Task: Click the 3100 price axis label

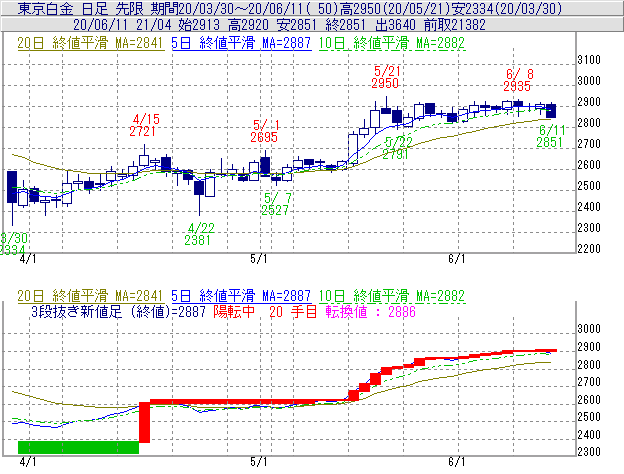Action: 589,60
